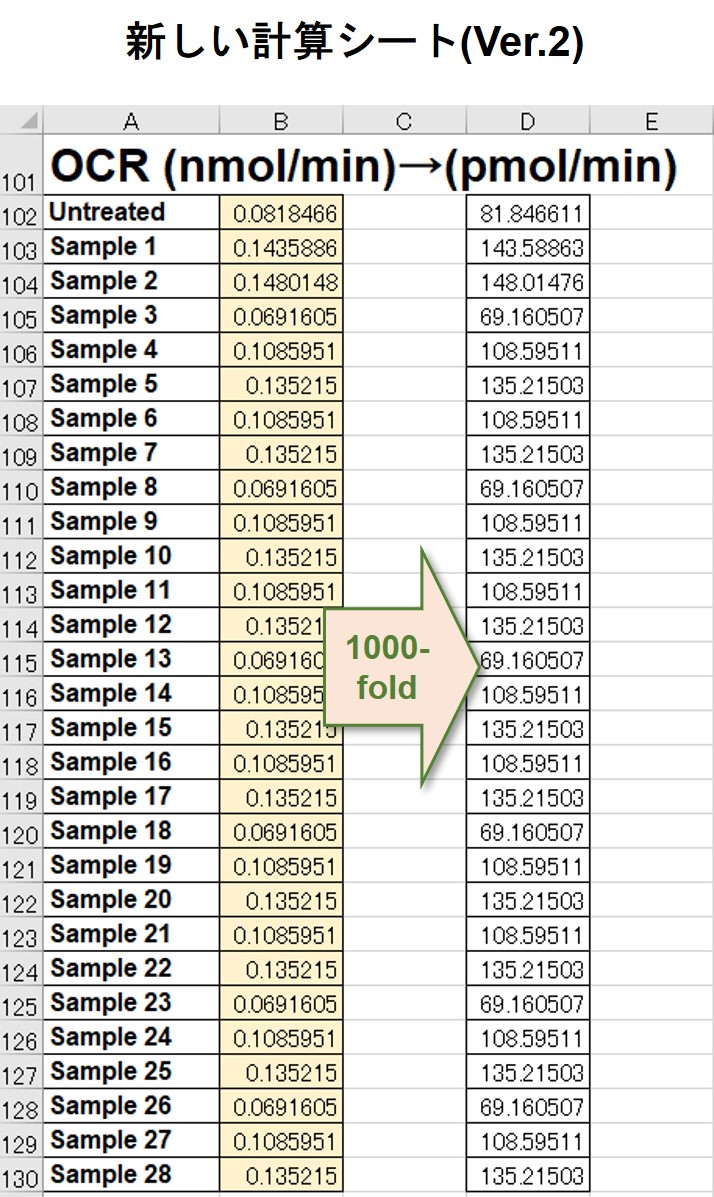
Task: Select the Sample 1 label cell
Action: (x=131, y=247)
